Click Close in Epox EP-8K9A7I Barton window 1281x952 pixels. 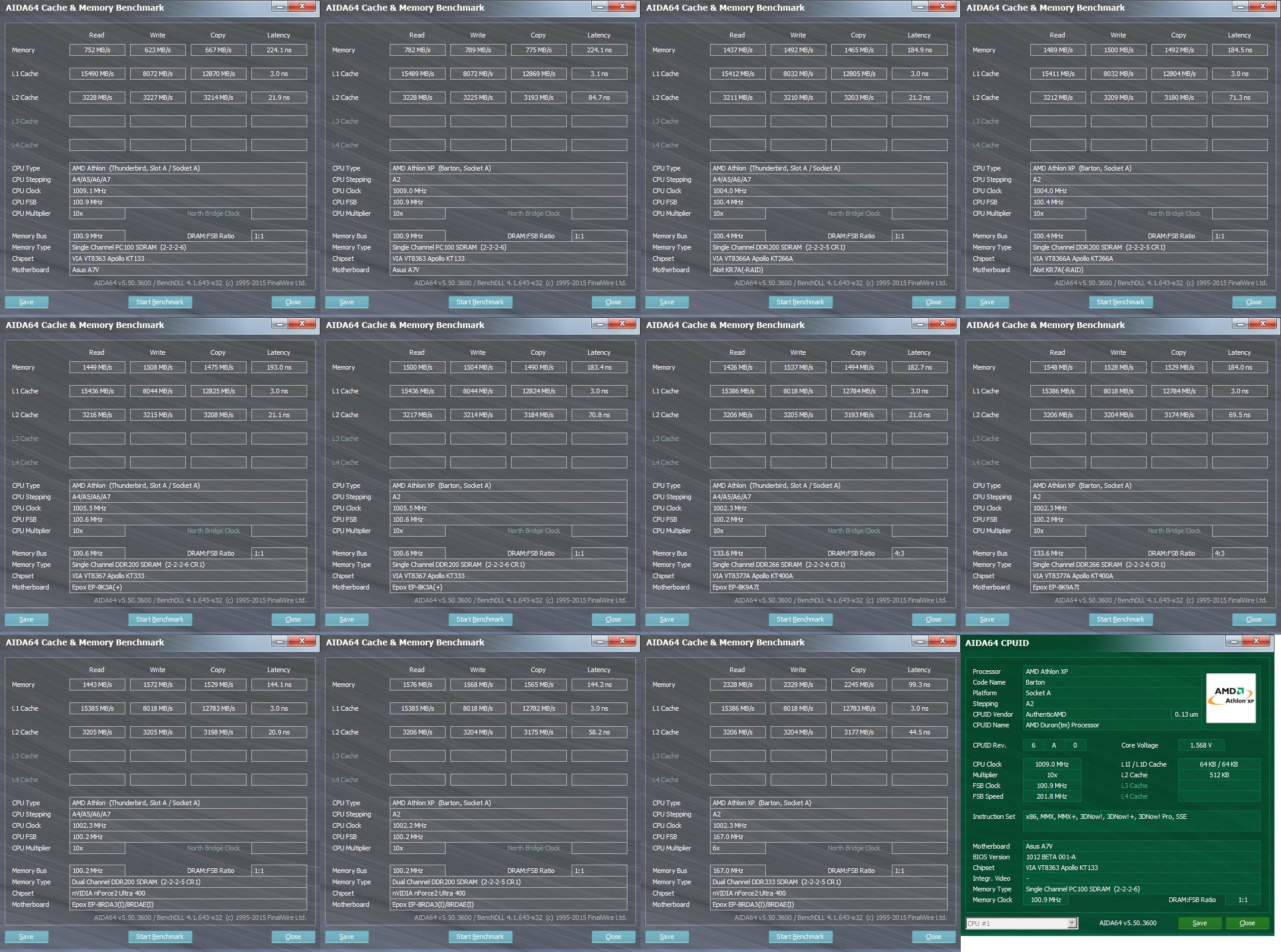pos(1253,619)
